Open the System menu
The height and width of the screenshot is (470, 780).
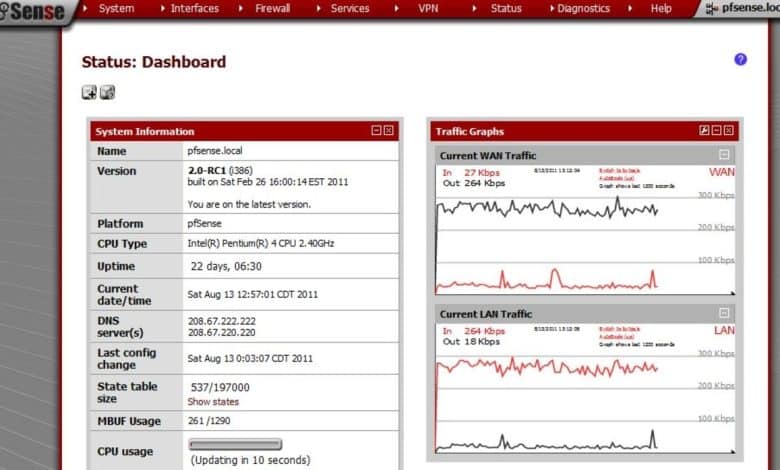click(x=116, y=8)
